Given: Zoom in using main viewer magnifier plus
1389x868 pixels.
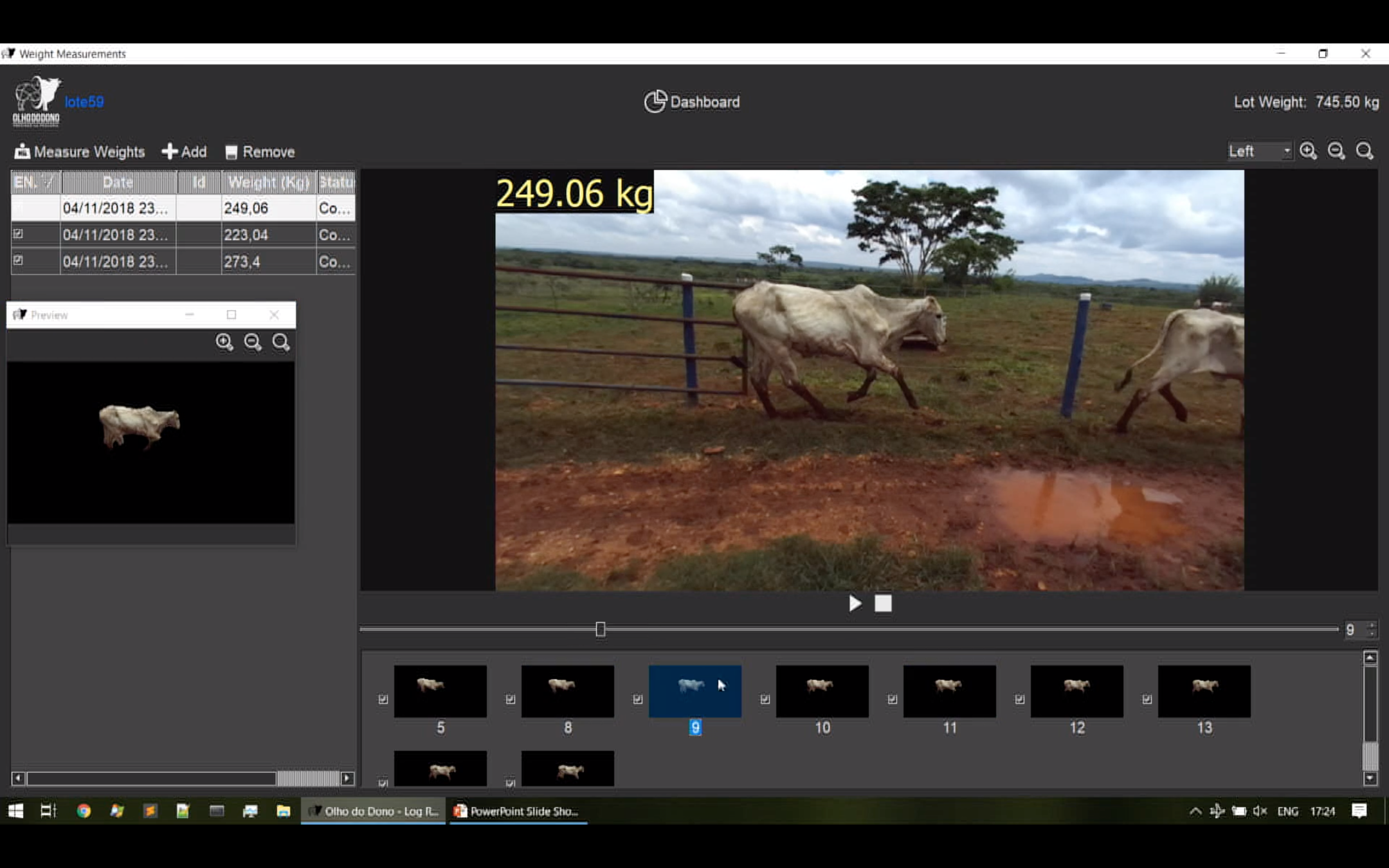Looking at the screenshot, I should coord(1307,151).
